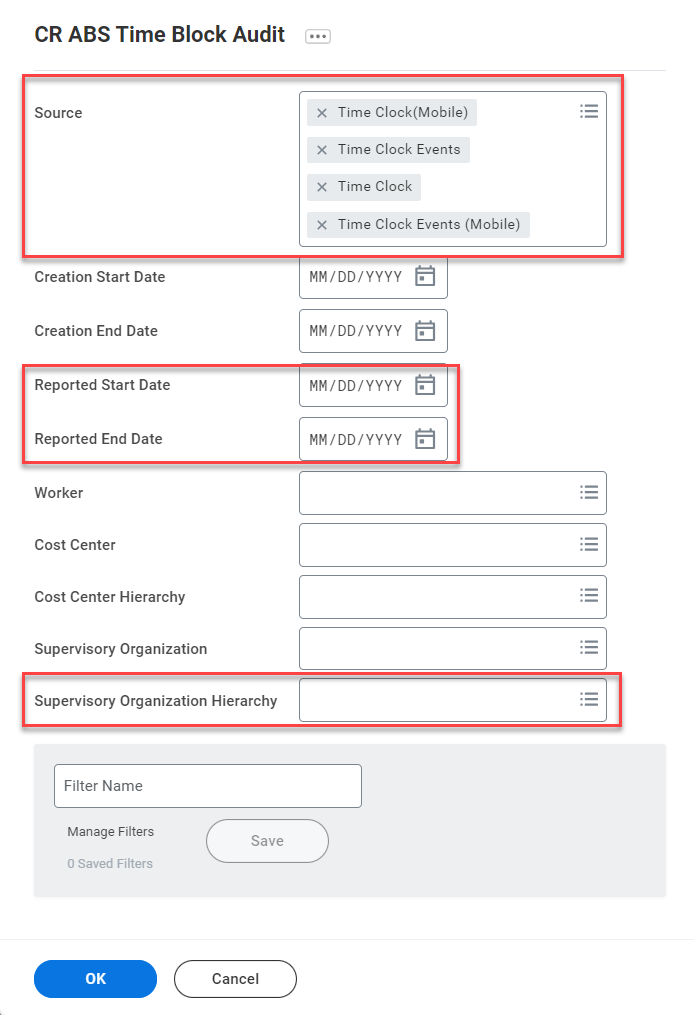694x1015 pixels.
Task: Save the current filter
Action: (266, 840)
